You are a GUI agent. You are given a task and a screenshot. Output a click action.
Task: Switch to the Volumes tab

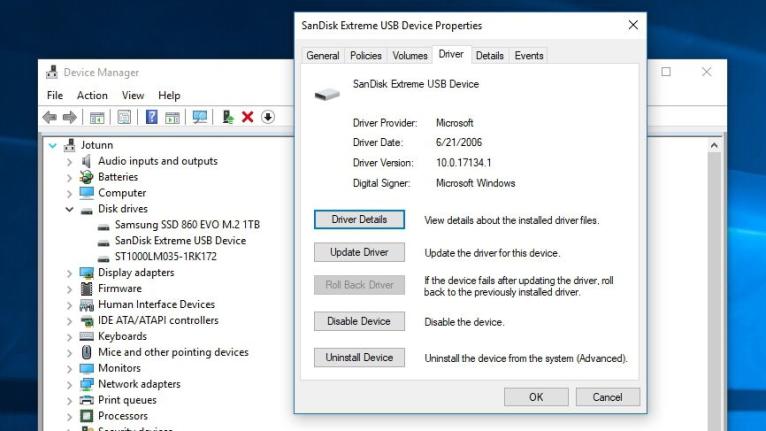coord(410,56)
